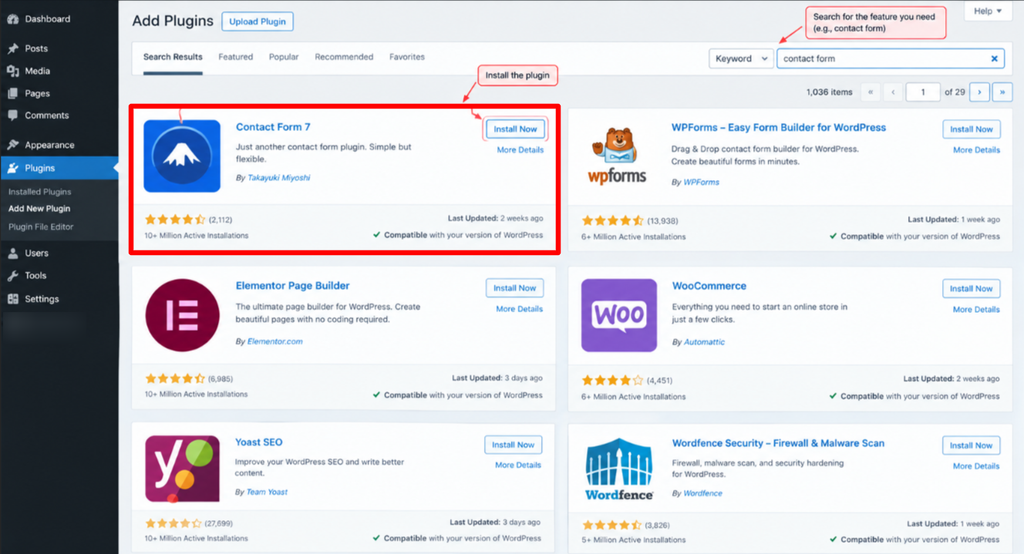Click the Posts pin icon

pos(13,48)
